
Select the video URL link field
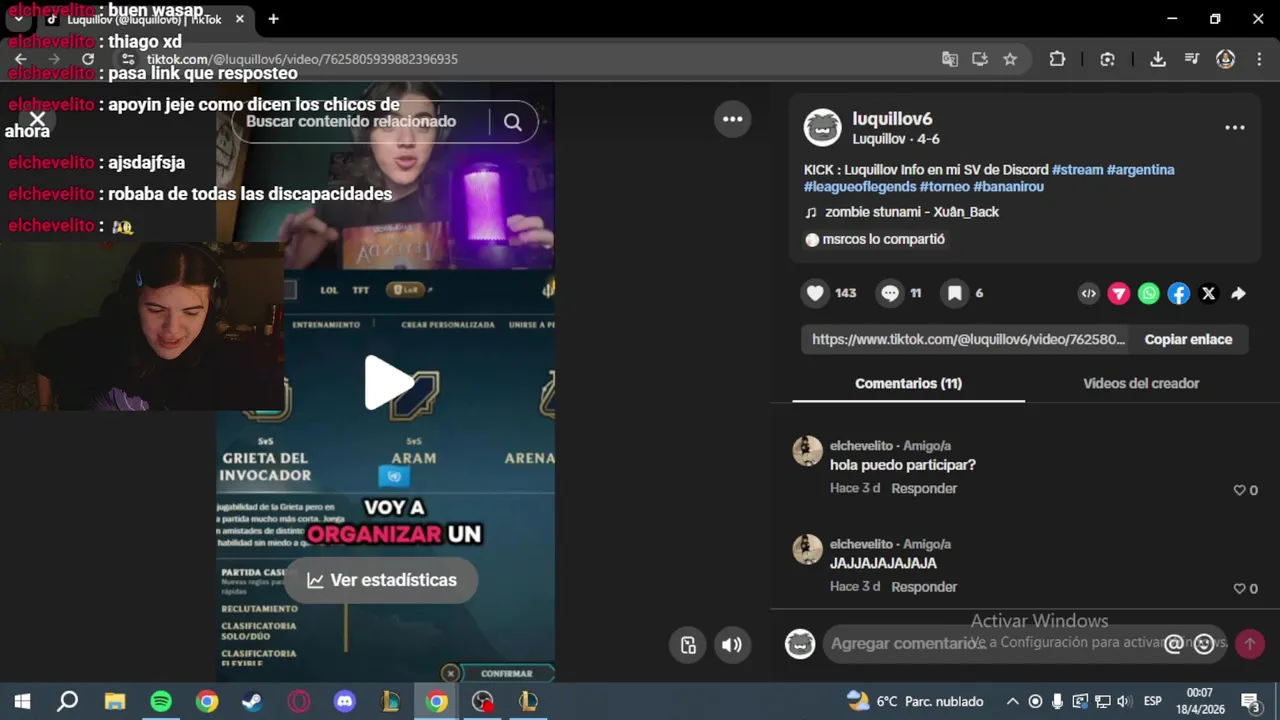click(967, 339)
